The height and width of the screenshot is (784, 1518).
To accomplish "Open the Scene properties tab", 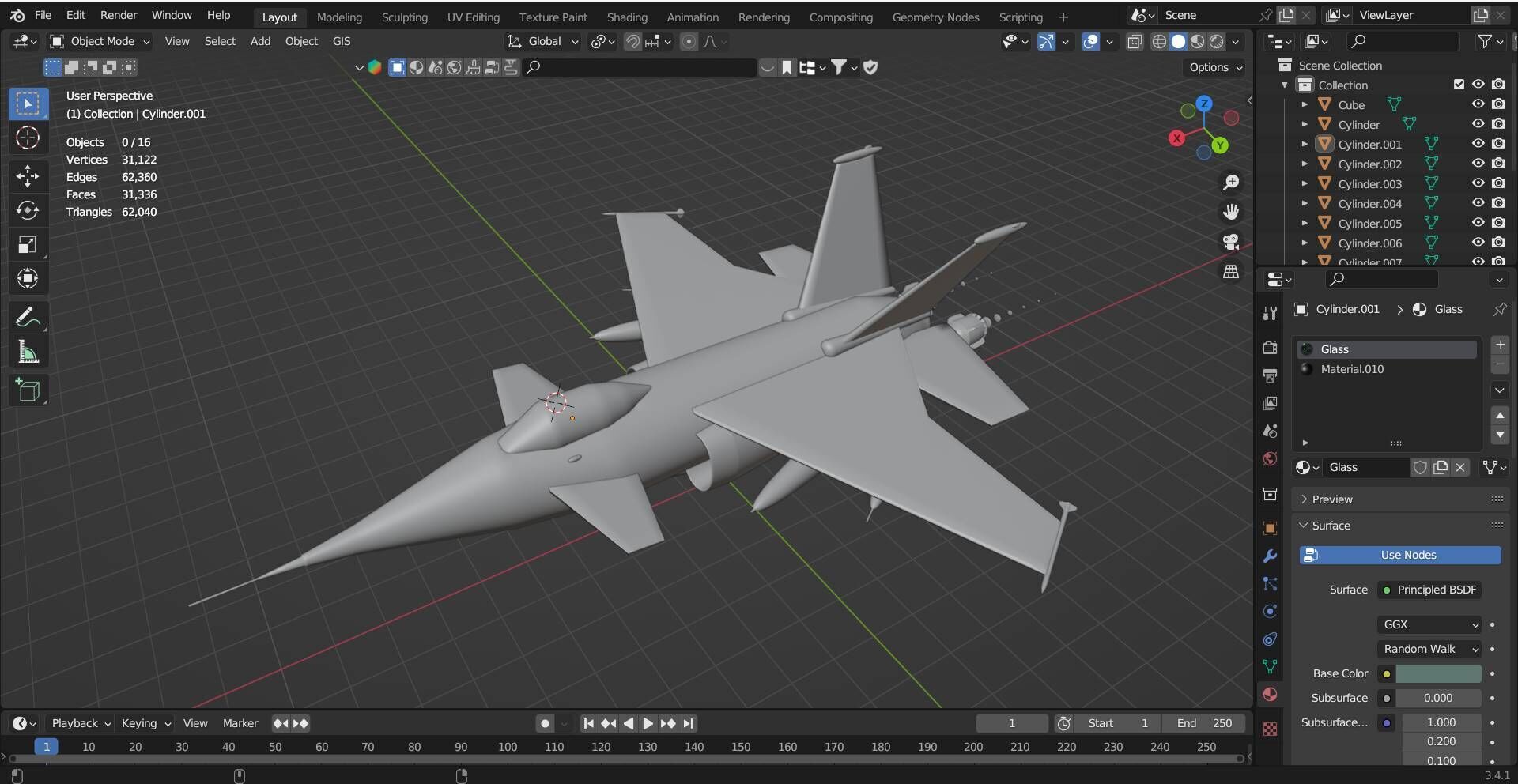I will 1270,431.
